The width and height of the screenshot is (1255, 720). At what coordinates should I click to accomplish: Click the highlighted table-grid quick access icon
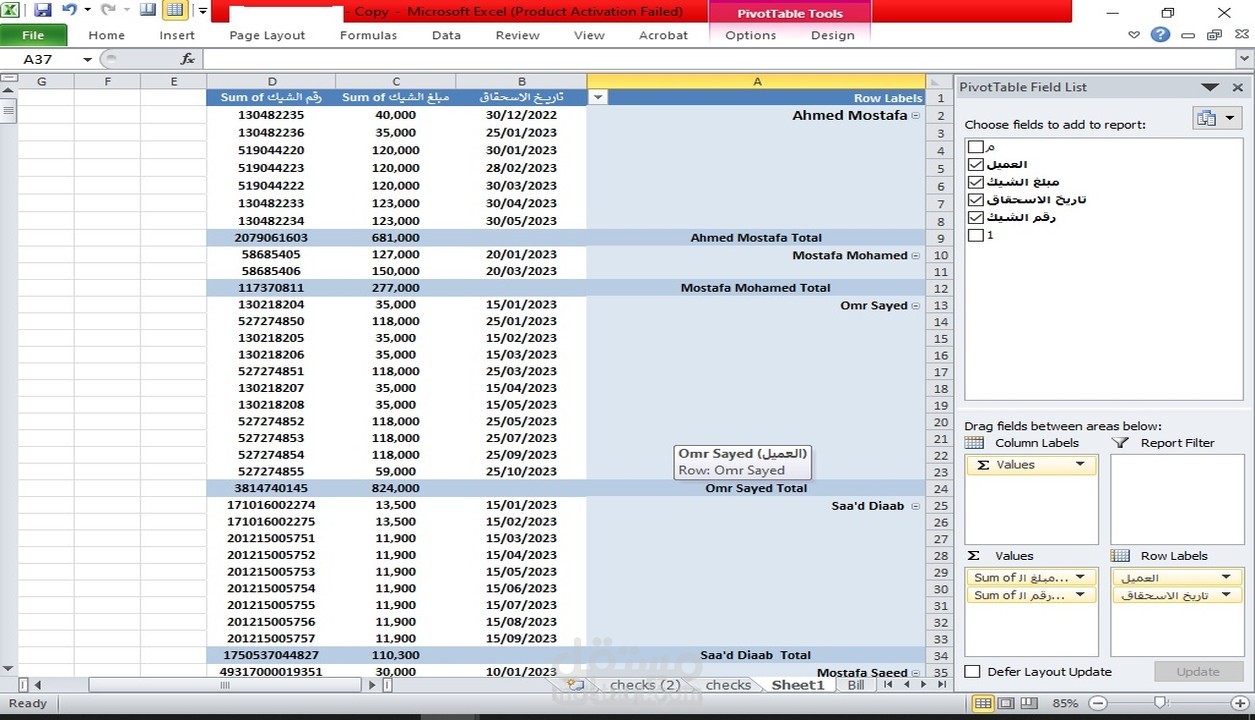coord(175,11)
